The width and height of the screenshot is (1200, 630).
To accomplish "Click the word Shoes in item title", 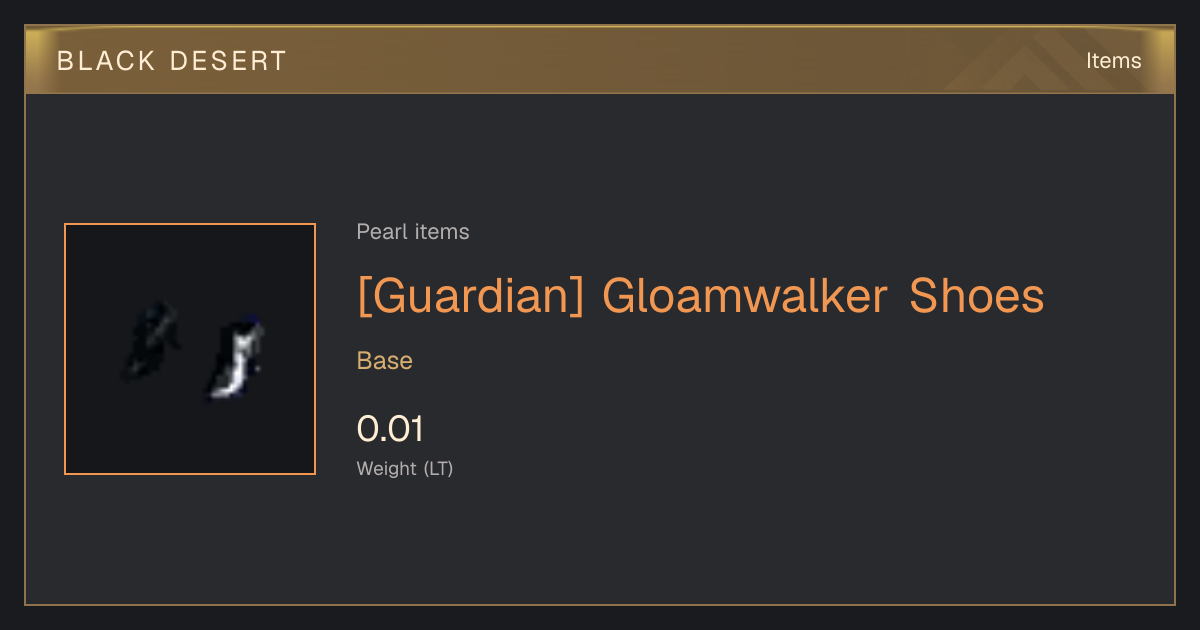I will pos(977,297).
